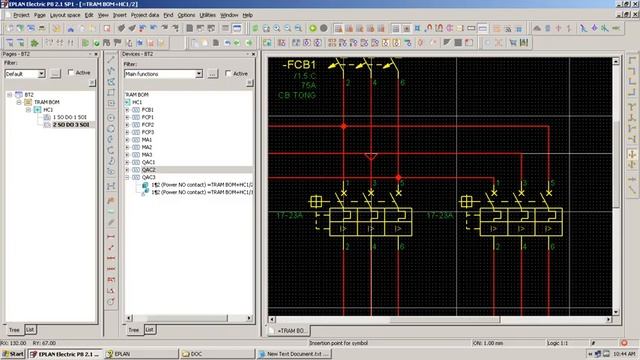This screenshot has height=360, width=640.
Task: Click the Start button on taskbar
Action: pyautogui.click(x=13, y=354)
